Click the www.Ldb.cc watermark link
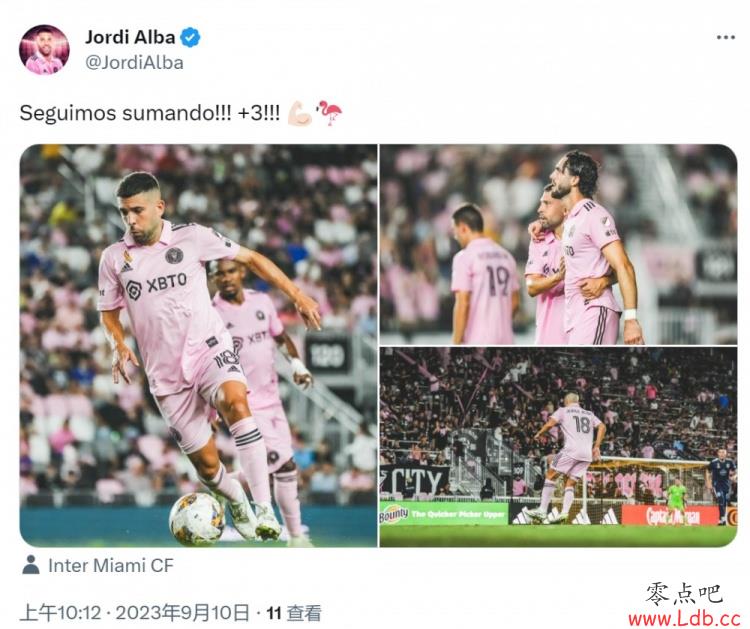The height and width of the screenshot is (629, 750). 685,619
